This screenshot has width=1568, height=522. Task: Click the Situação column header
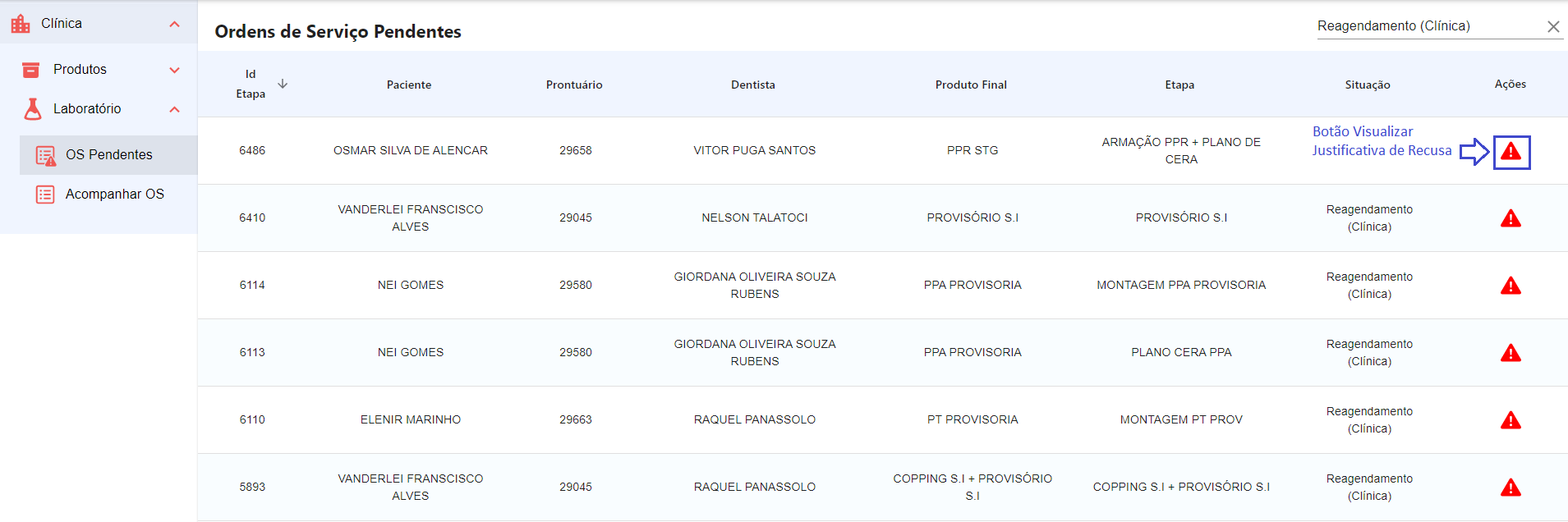1368,85
